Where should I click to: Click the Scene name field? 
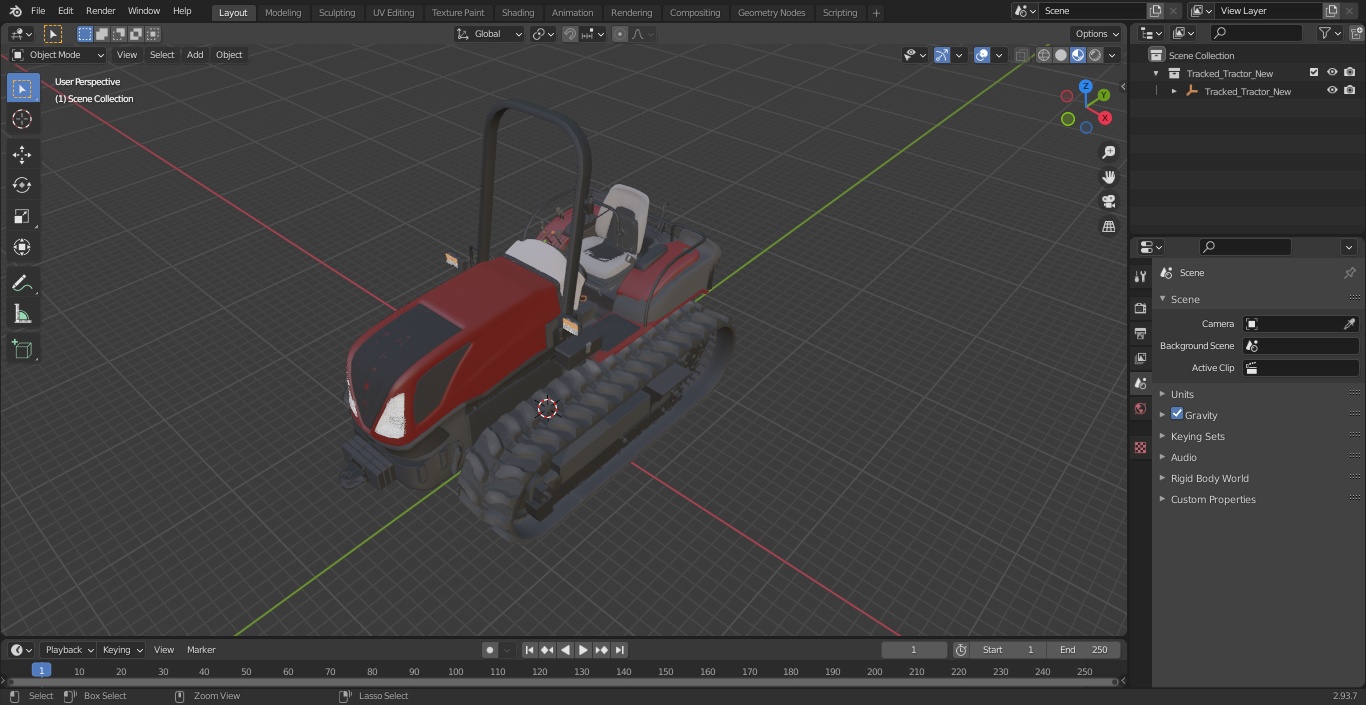[1094, 10]
